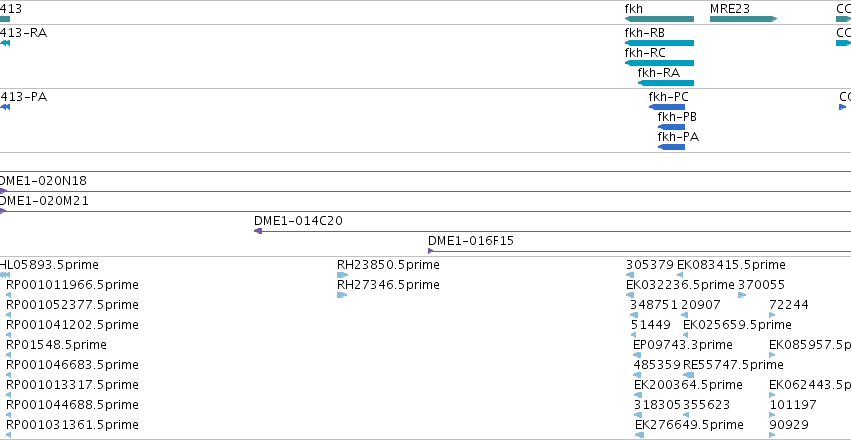Select the RP001052377.5prime label

click(72, 305)
